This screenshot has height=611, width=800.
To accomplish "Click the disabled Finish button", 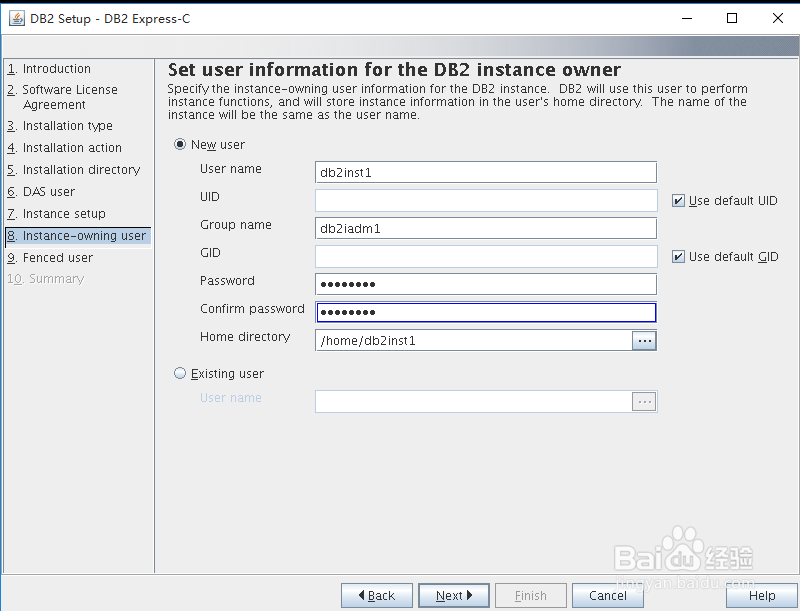I will pyautogui.click(x=531, y=596).
